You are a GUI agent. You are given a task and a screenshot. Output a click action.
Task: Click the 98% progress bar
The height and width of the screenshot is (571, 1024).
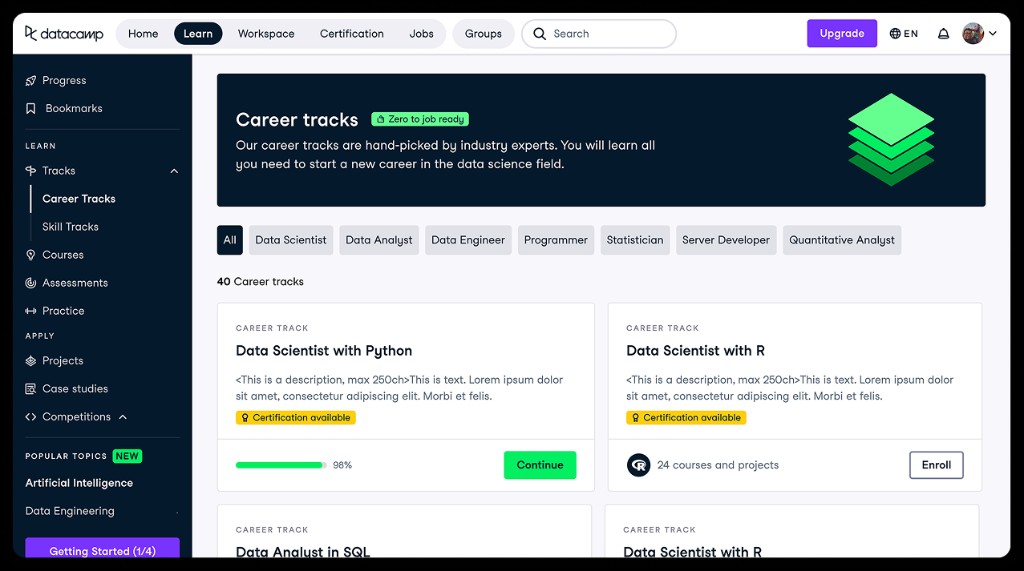[x=281, y=465]
